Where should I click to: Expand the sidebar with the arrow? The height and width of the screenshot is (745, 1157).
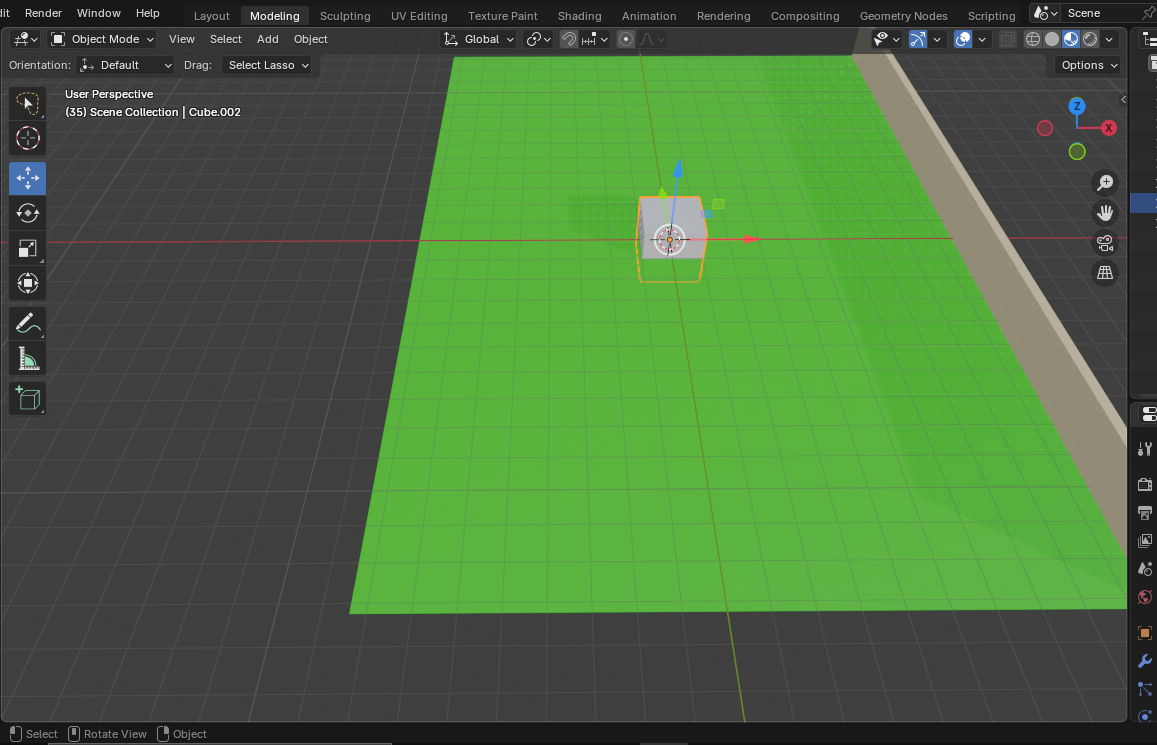pyautogui.click(x=1123, y=100)
